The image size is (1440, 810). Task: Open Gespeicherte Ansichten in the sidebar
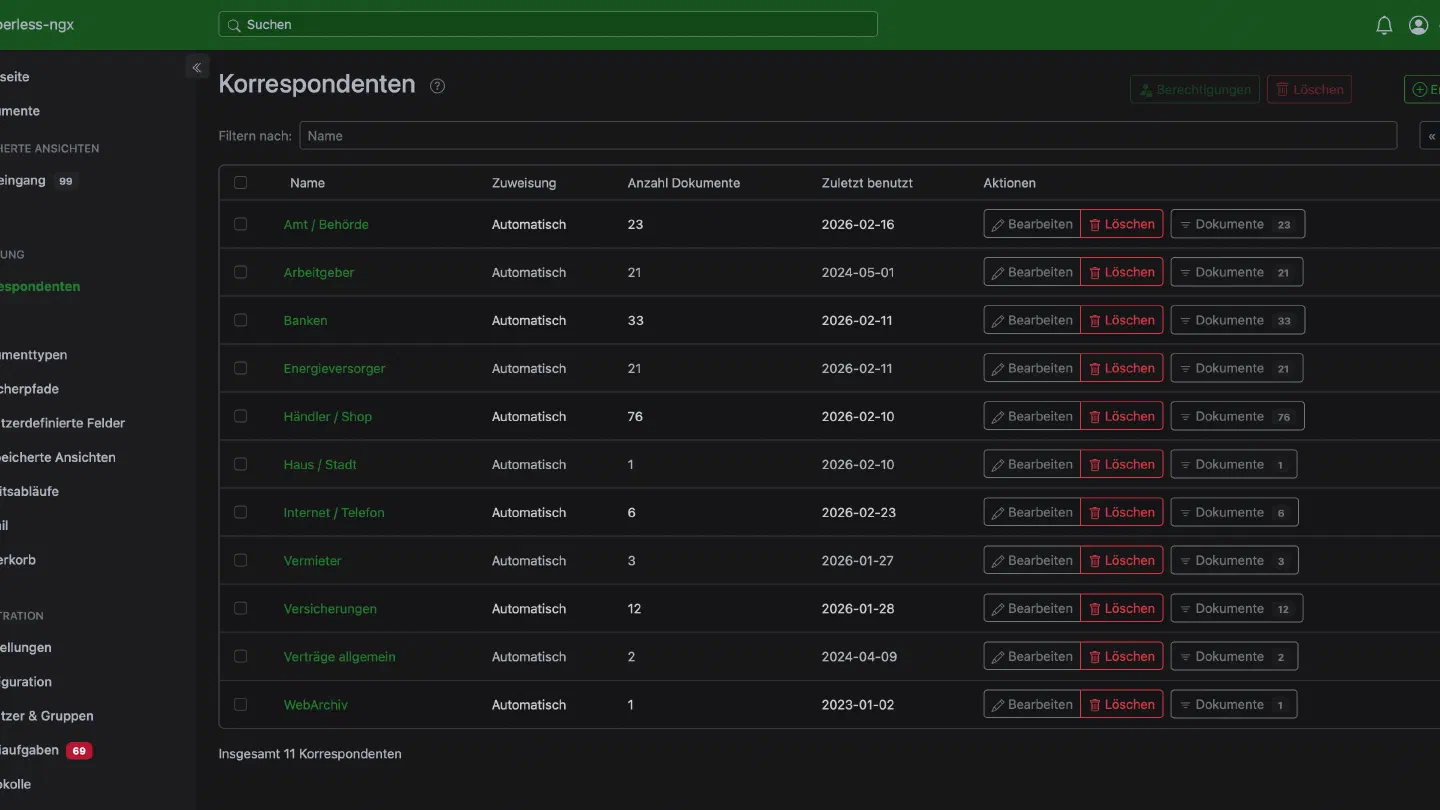coord(58,457)
